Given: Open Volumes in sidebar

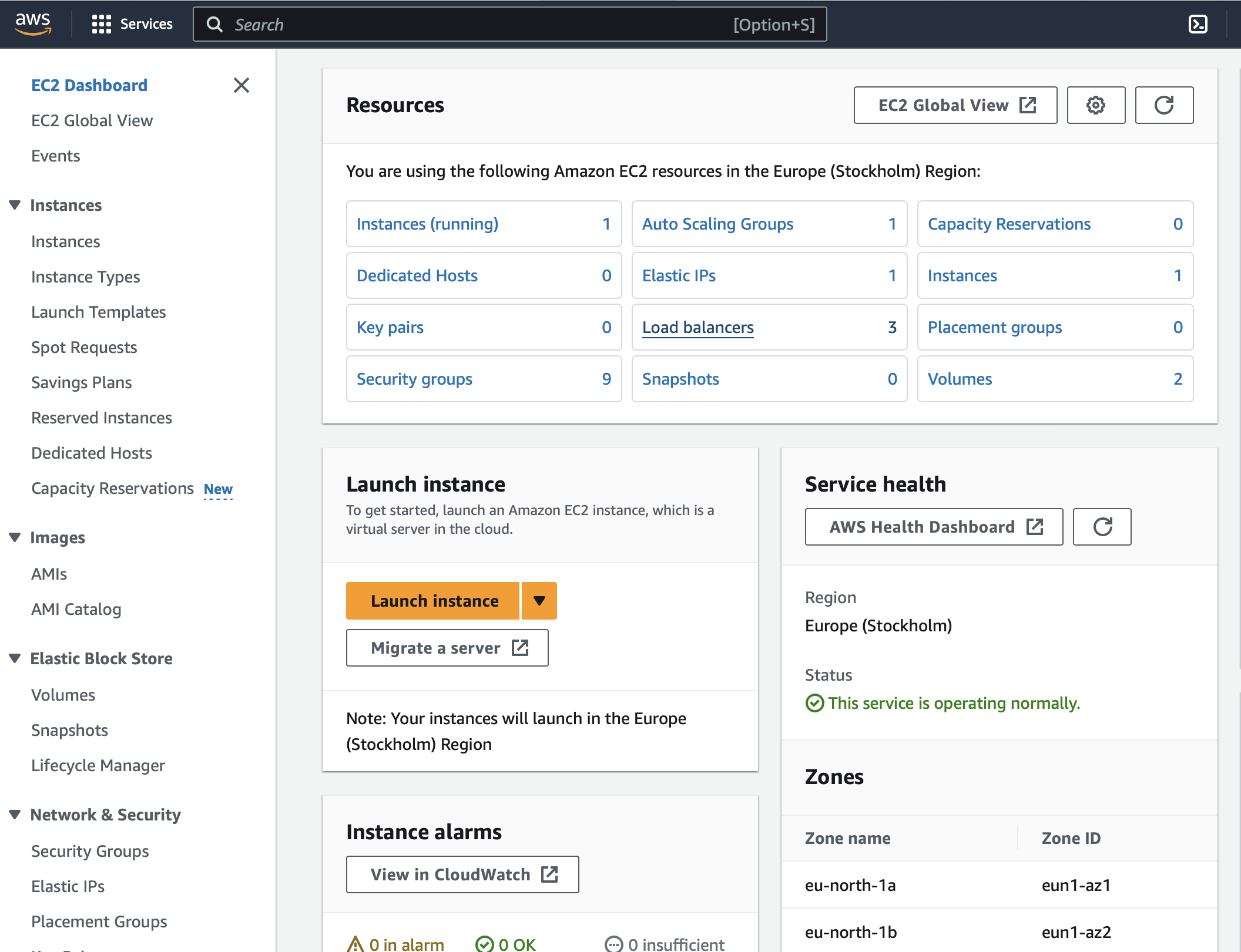Looking at the screenshot, I should [63, 695].
